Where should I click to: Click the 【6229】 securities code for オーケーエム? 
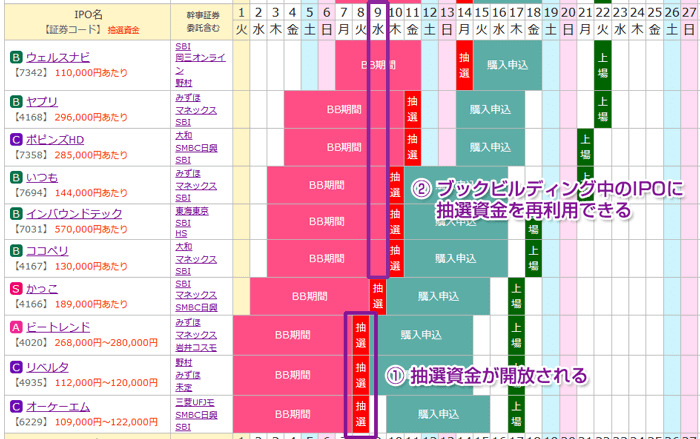coord(31,422)
